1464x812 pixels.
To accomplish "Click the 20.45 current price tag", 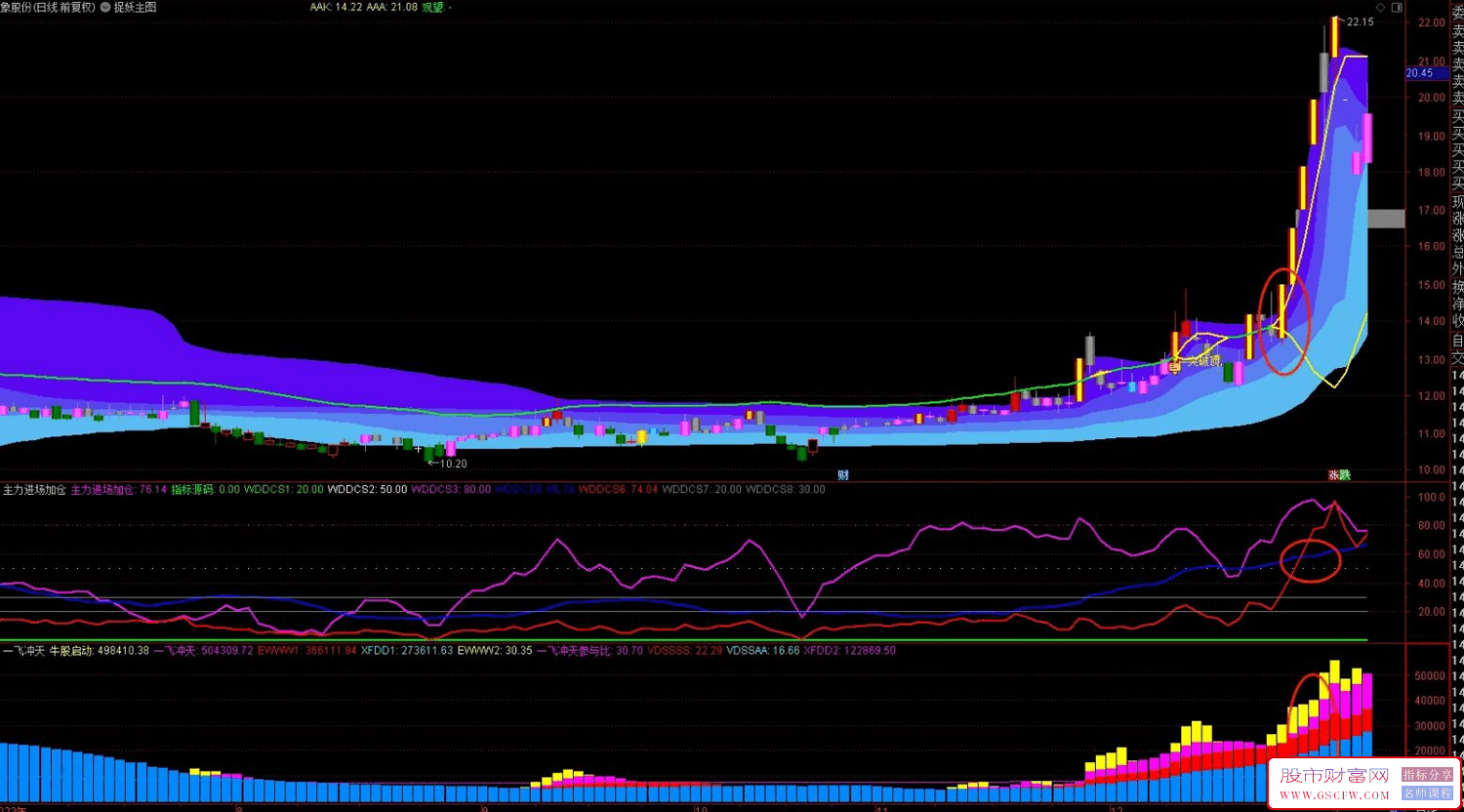I will [x=1419, y=73].
